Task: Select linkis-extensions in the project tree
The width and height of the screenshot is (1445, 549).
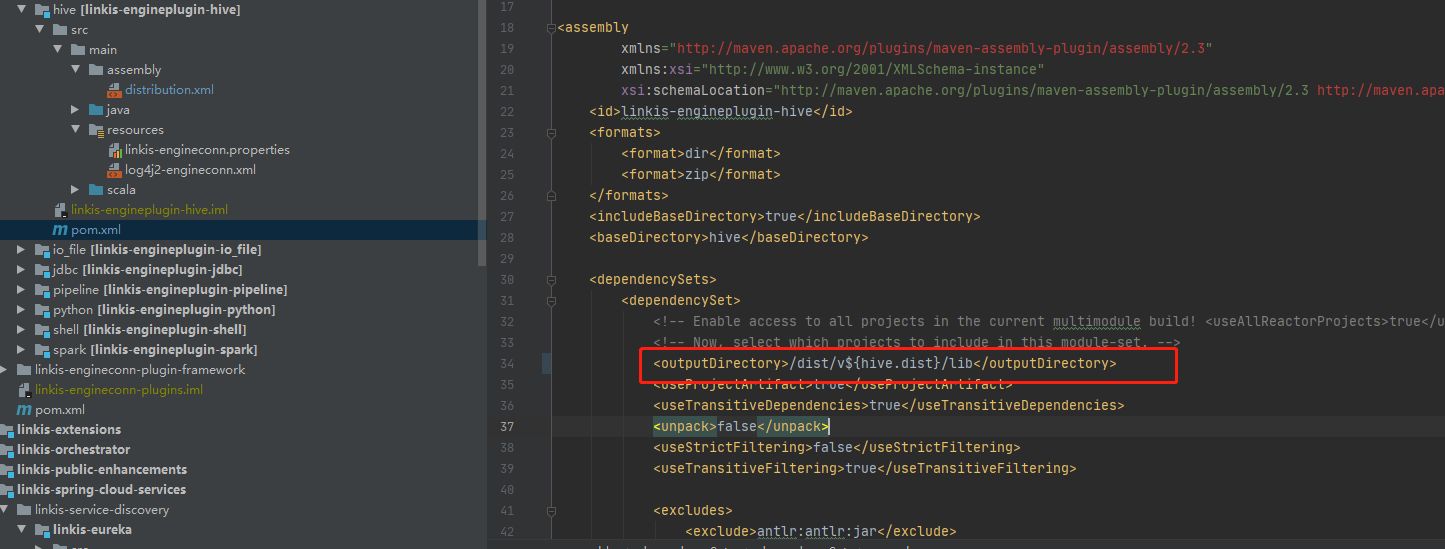Action: coord(69,429)
